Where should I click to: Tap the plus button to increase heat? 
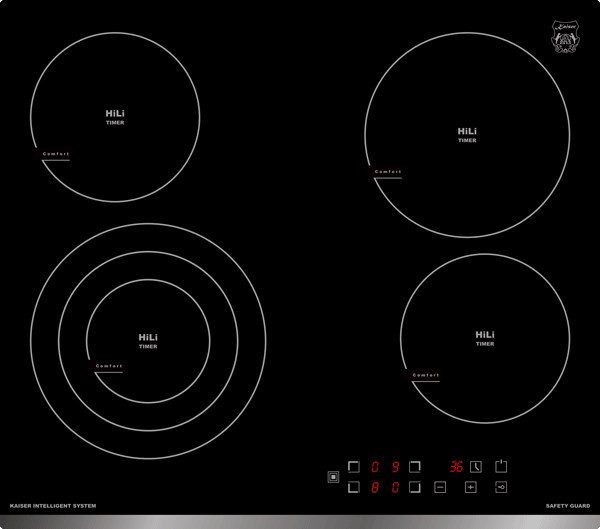coord(470,487)
